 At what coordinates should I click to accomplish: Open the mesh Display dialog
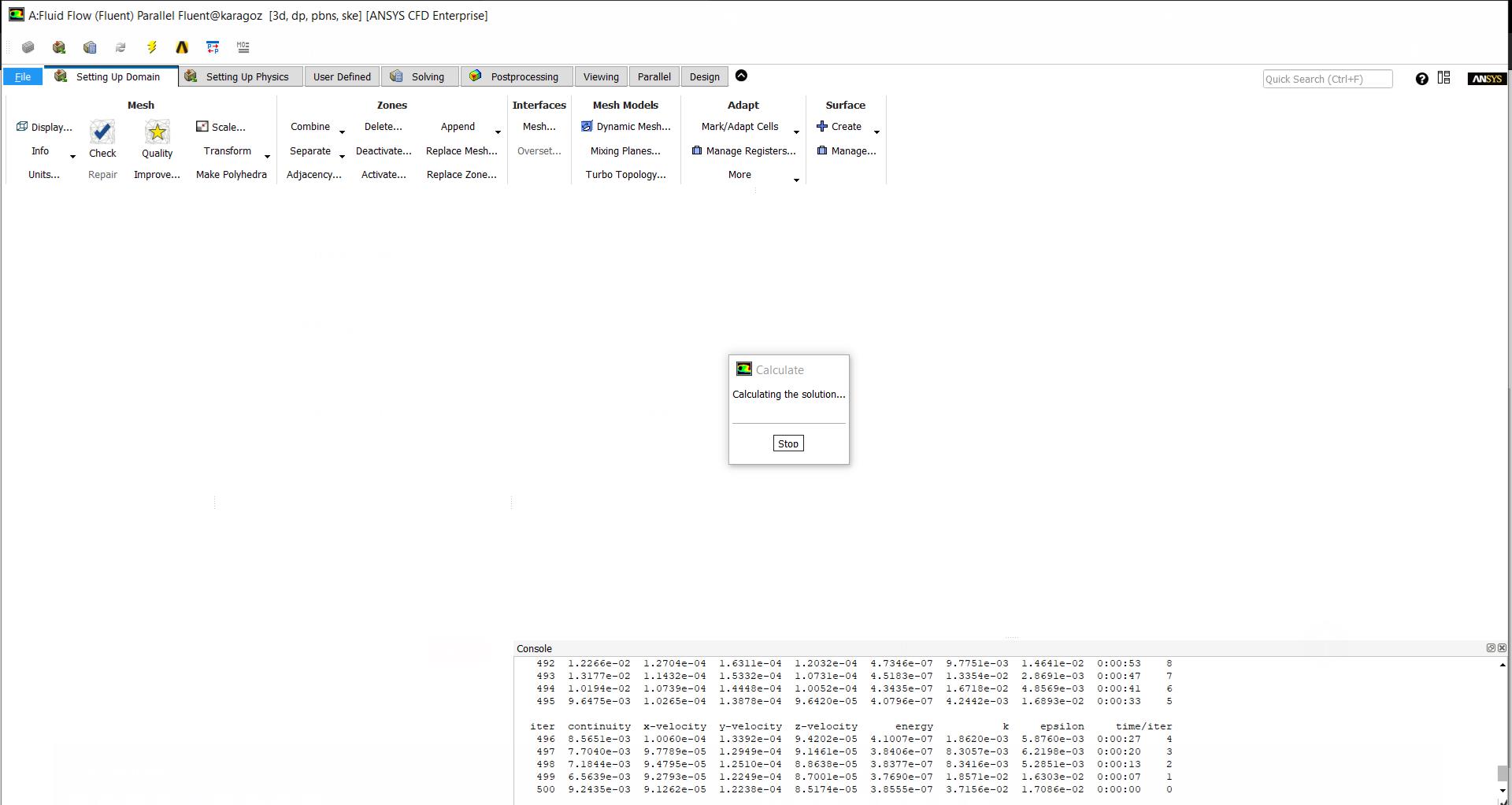44,127
